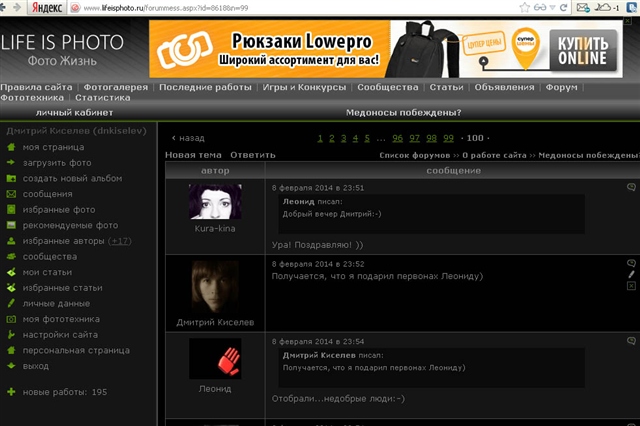Go to forum page 96
The width and height of the screenshot is (640, 426).
[x=397, y=138]
